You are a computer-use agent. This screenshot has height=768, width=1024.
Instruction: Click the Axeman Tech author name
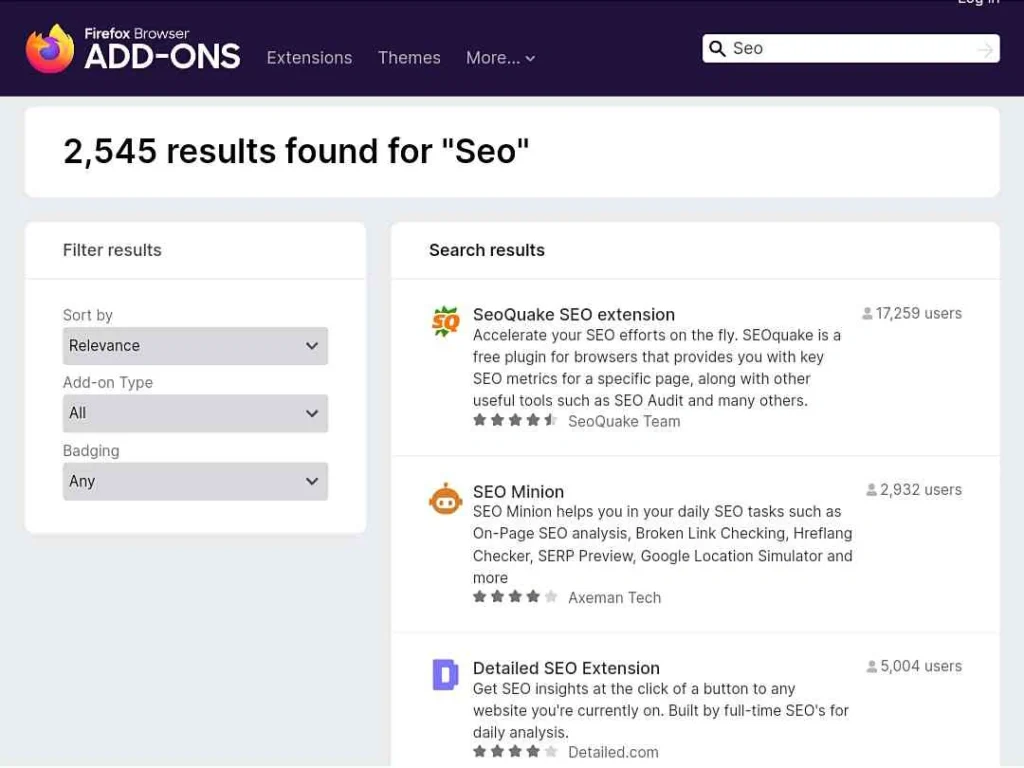click(614, 598)
